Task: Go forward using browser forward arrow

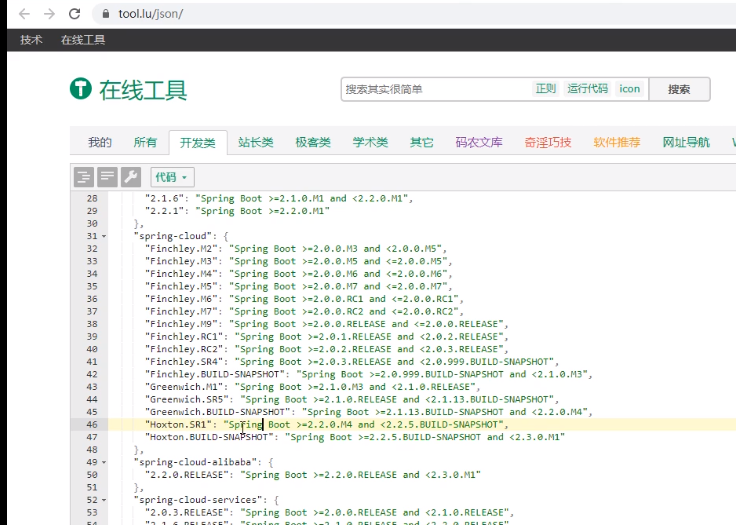Action: (49, 14)
